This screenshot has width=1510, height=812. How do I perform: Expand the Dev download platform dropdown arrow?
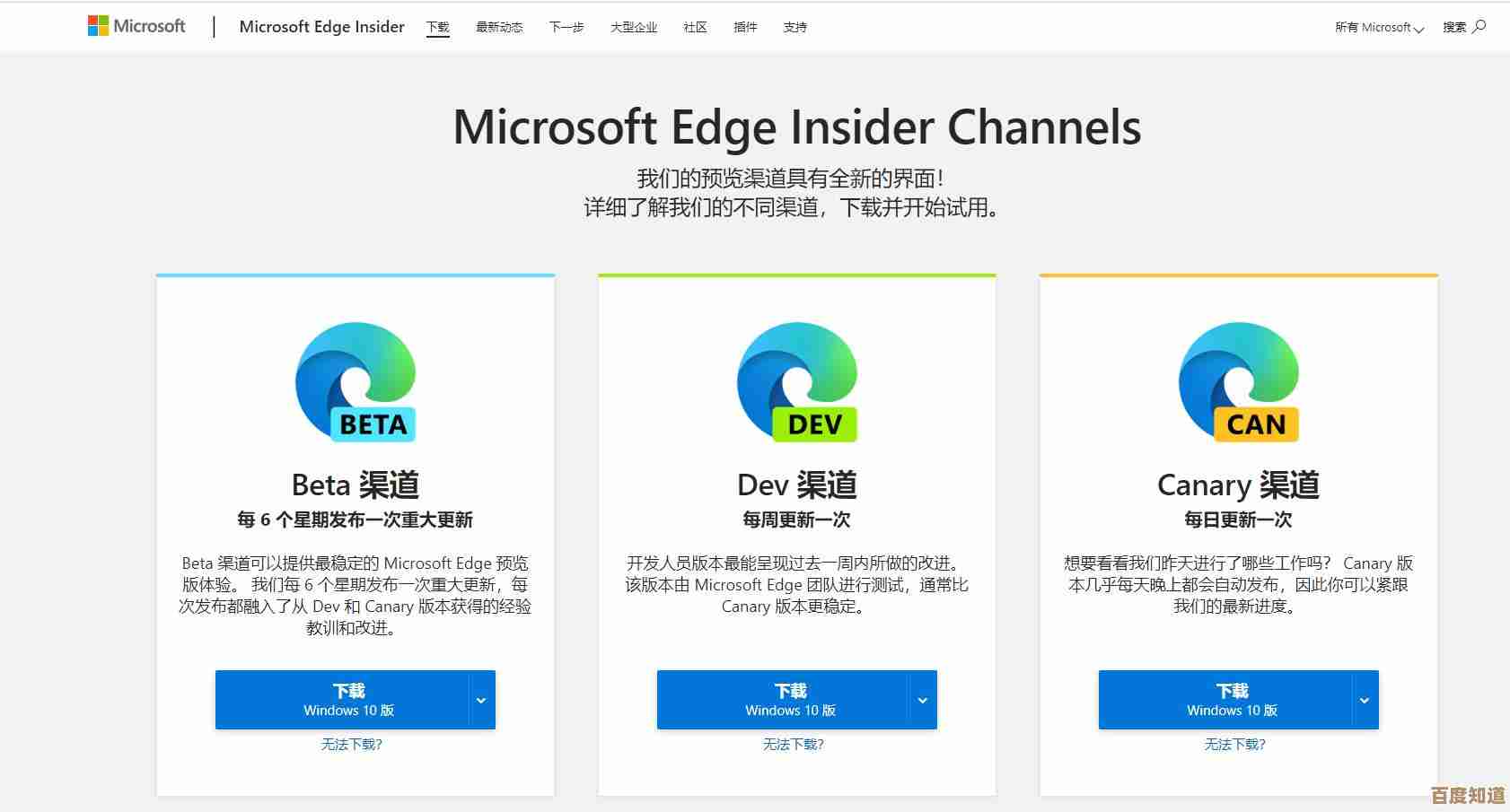(922, 700)
